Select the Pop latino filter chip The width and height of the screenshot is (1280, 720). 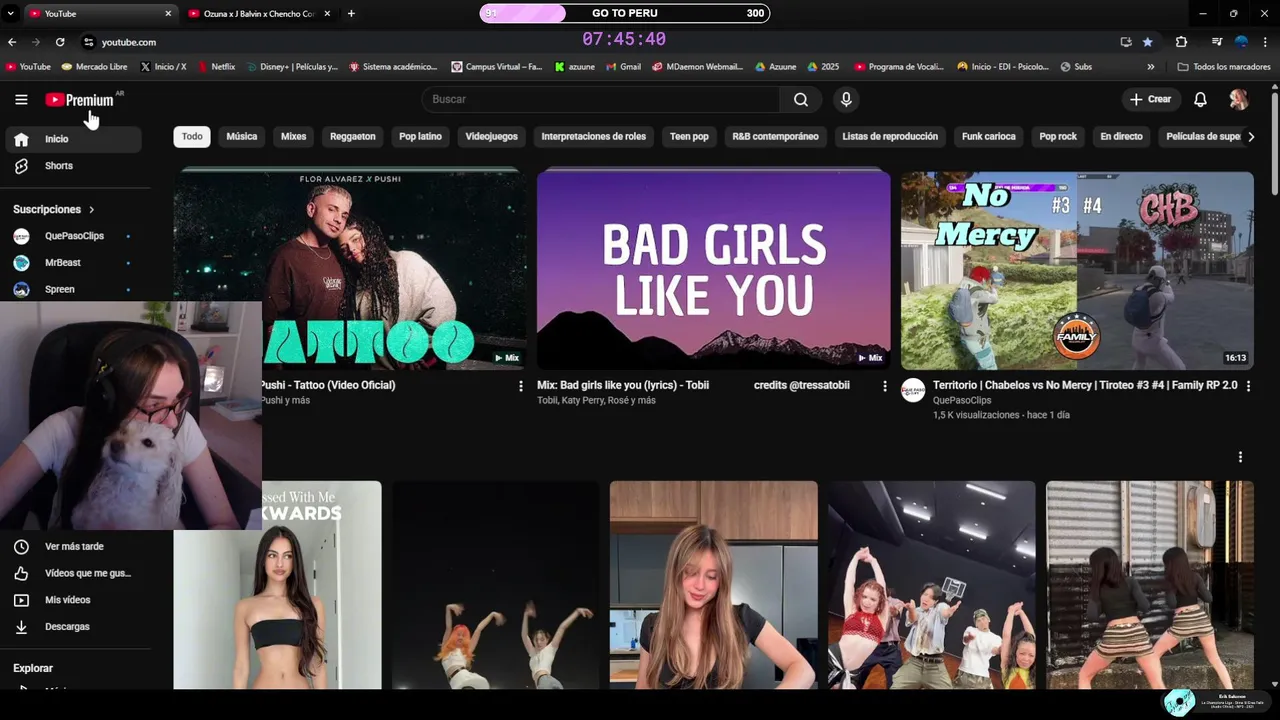[420, 136]
